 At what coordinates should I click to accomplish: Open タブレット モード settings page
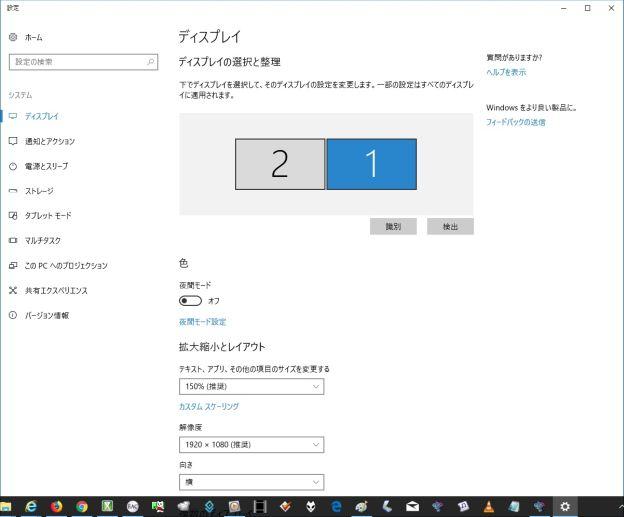click(48, 216)
